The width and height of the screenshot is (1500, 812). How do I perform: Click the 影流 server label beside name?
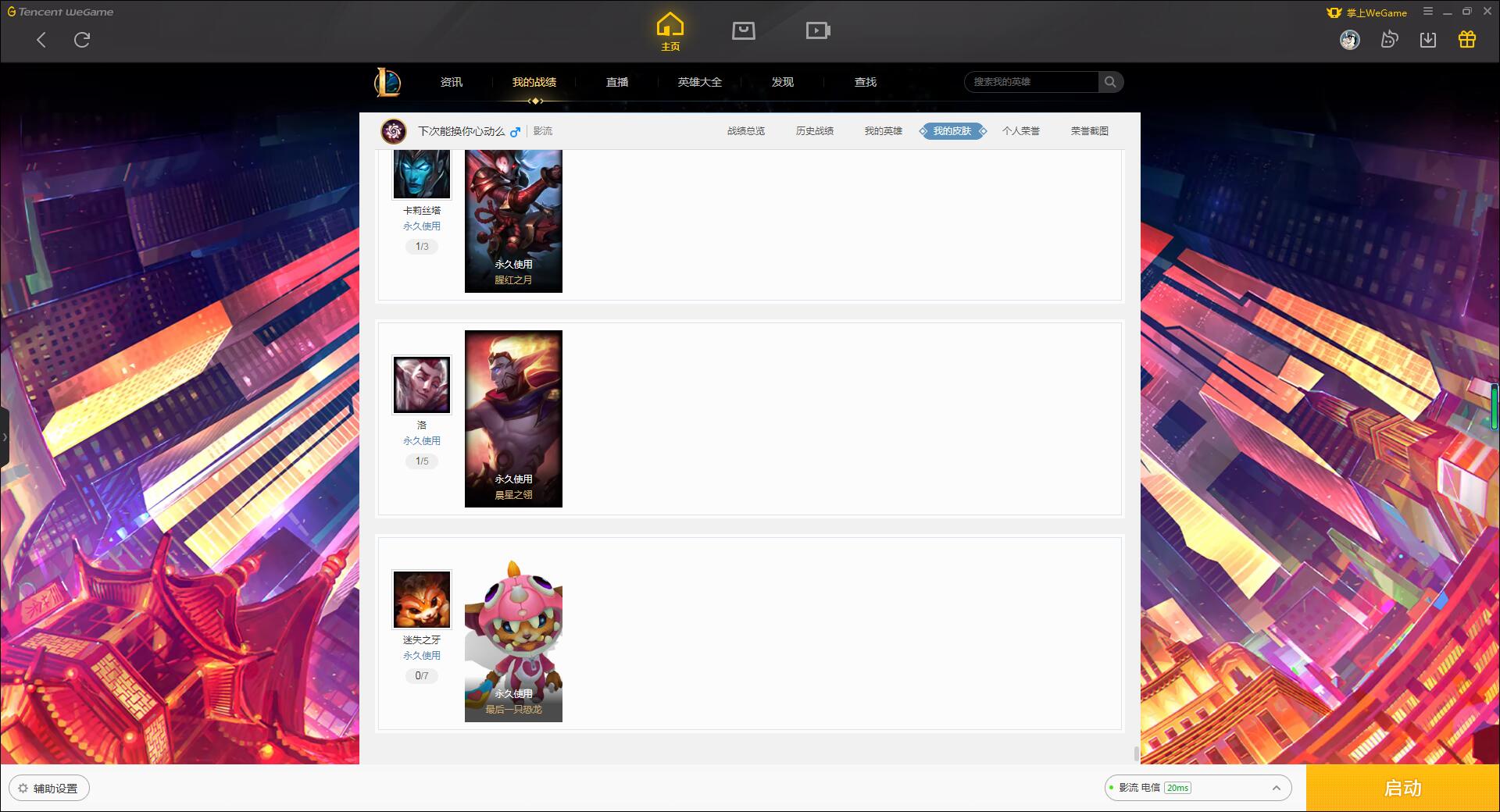pyautogui.click(x=543, y=131)
